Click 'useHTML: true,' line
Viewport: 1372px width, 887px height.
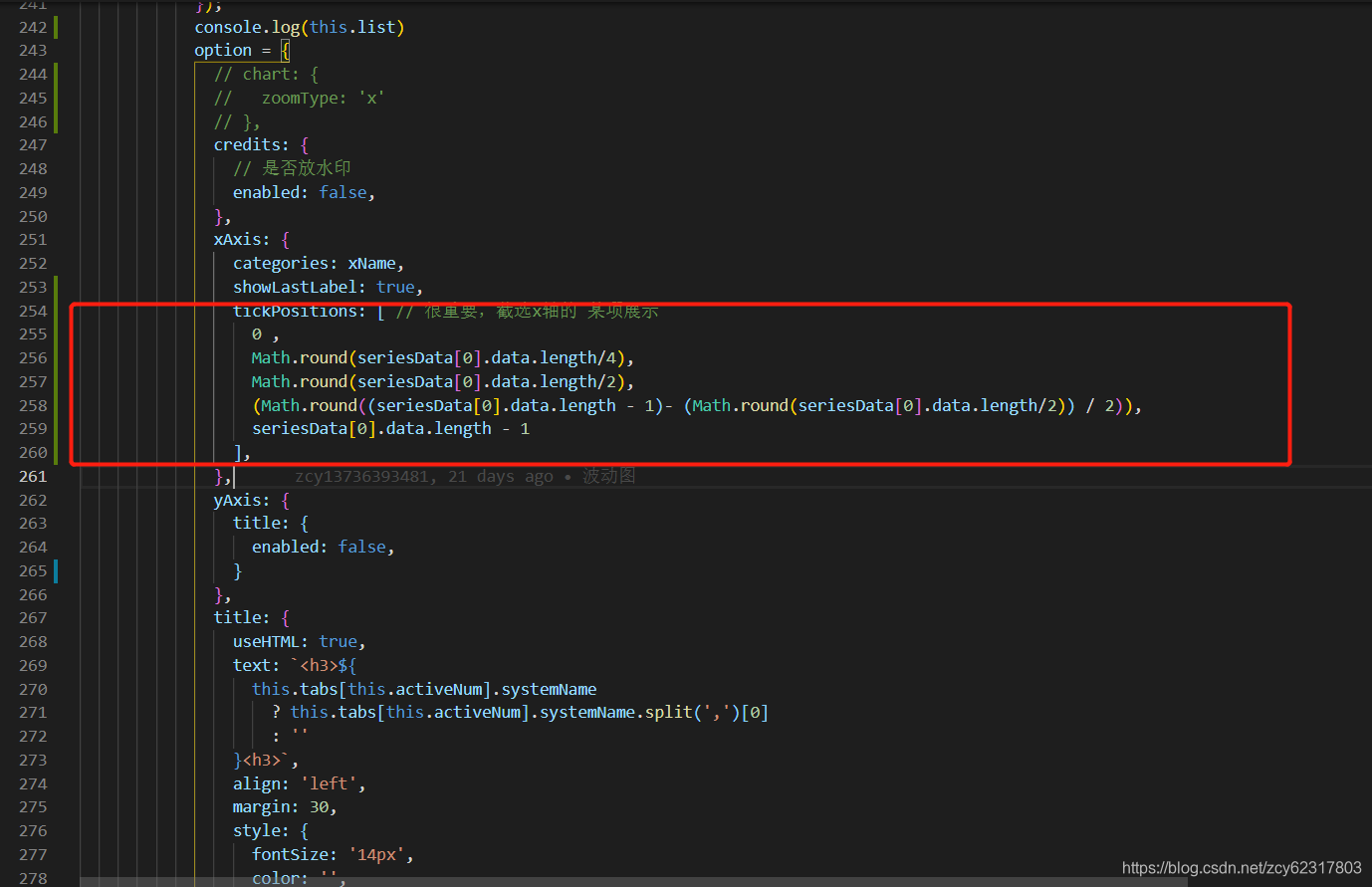(300, 641)
